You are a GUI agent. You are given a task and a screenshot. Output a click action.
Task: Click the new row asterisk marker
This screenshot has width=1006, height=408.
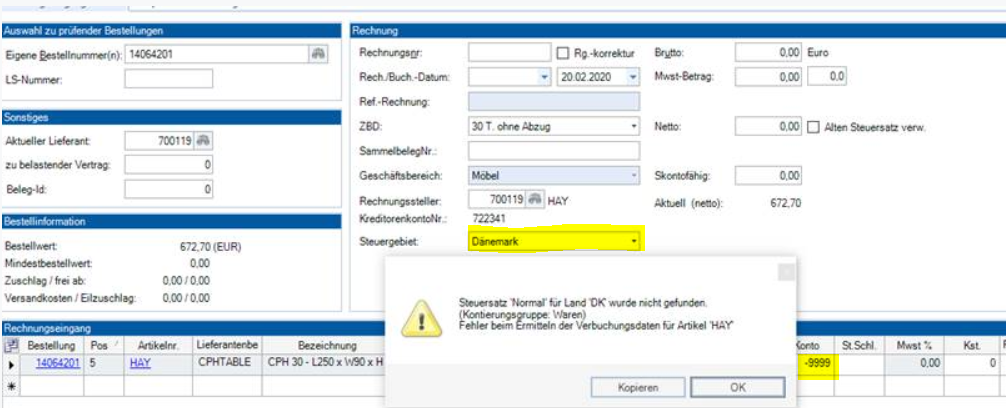coord(11,385)
